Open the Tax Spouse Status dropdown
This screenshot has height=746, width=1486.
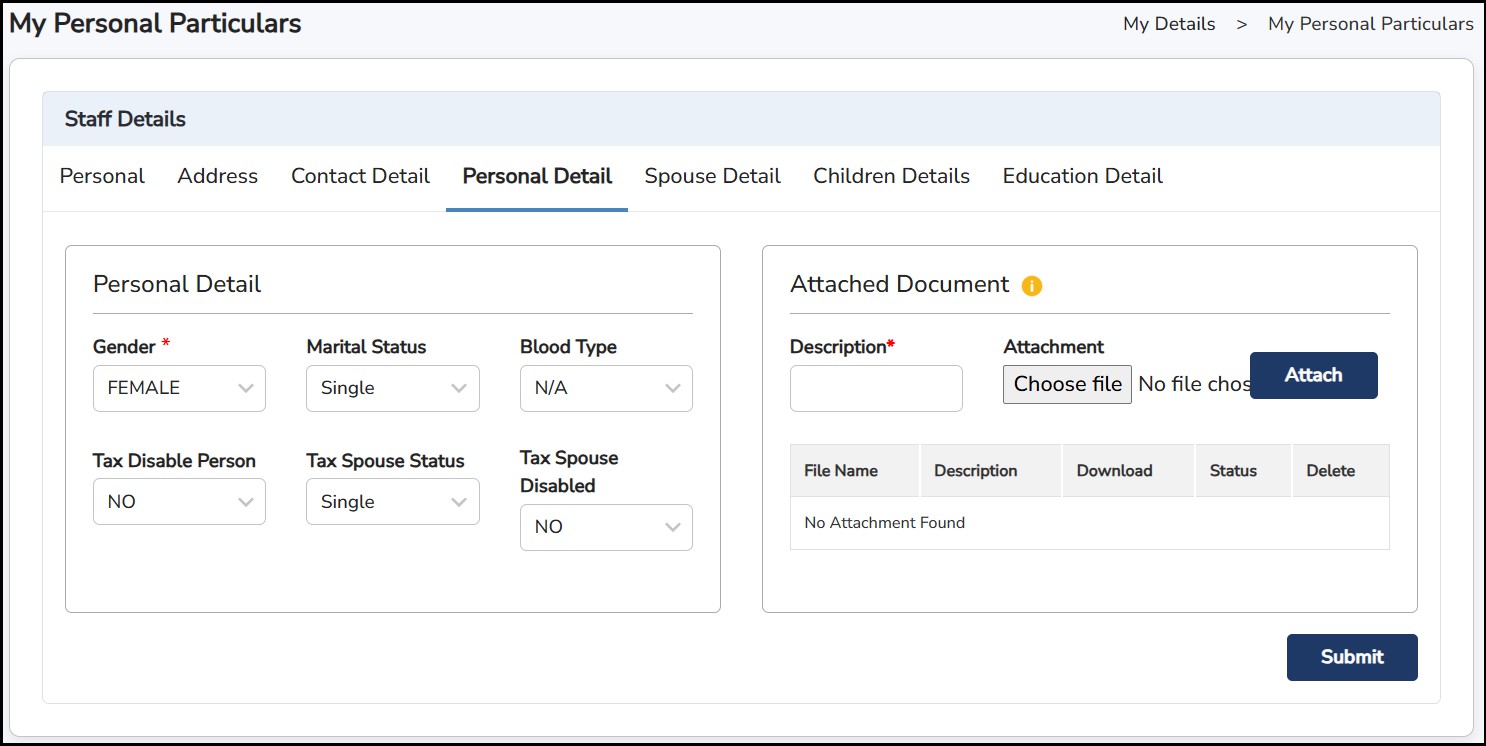392,501
